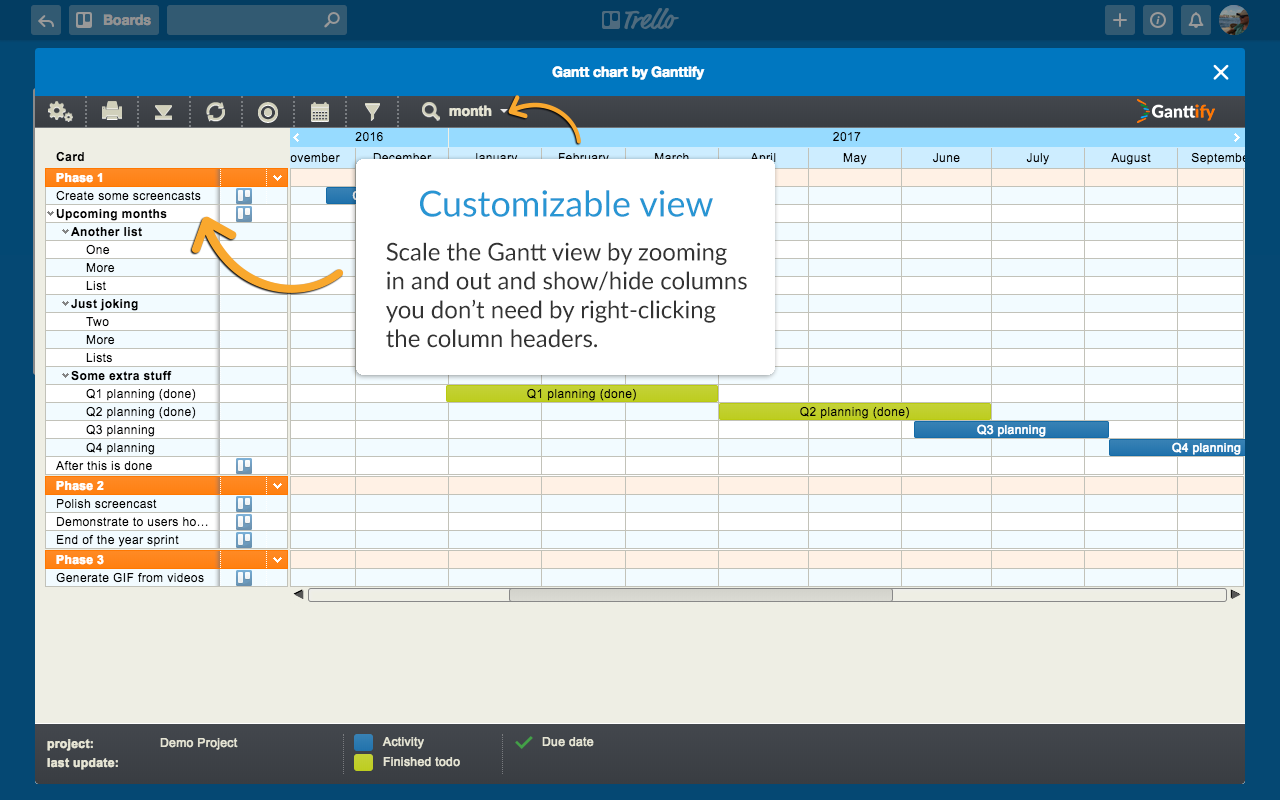Open Trello card icon for Demonstrate to users
Image resolution: width=1280 pixels, height=800 pixels.
pyautogui.click(x=244, y=522)
